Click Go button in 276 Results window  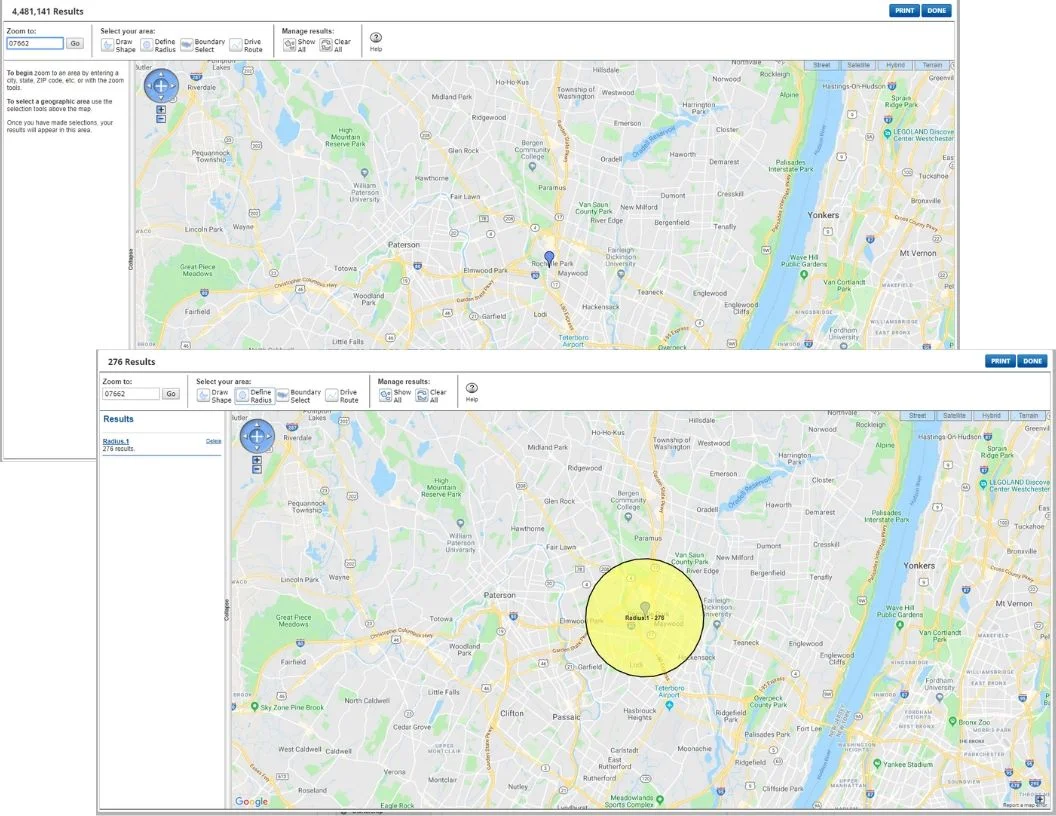point(171,394)
